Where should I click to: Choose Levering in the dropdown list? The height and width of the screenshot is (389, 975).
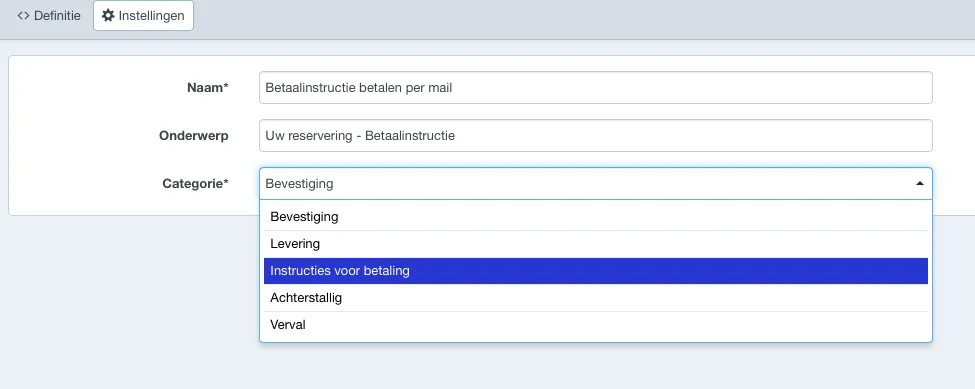596,244
